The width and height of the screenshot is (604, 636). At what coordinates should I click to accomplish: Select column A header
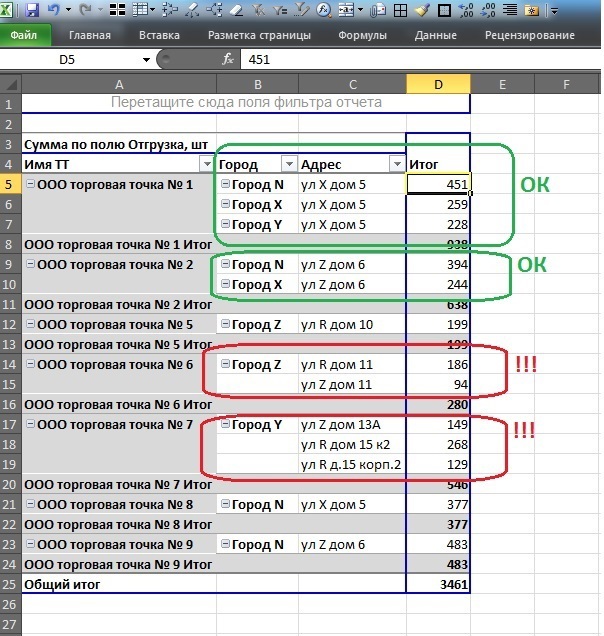click(119, 84)
